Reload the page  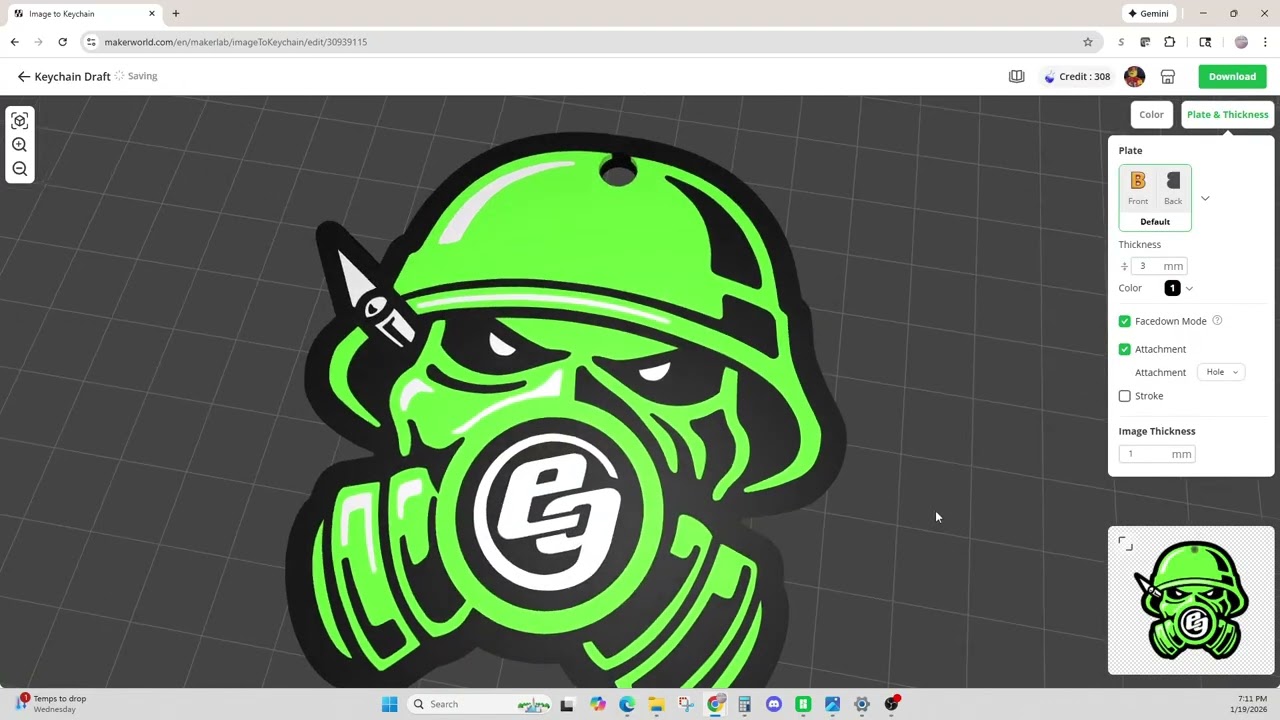[x=62, y=42]
